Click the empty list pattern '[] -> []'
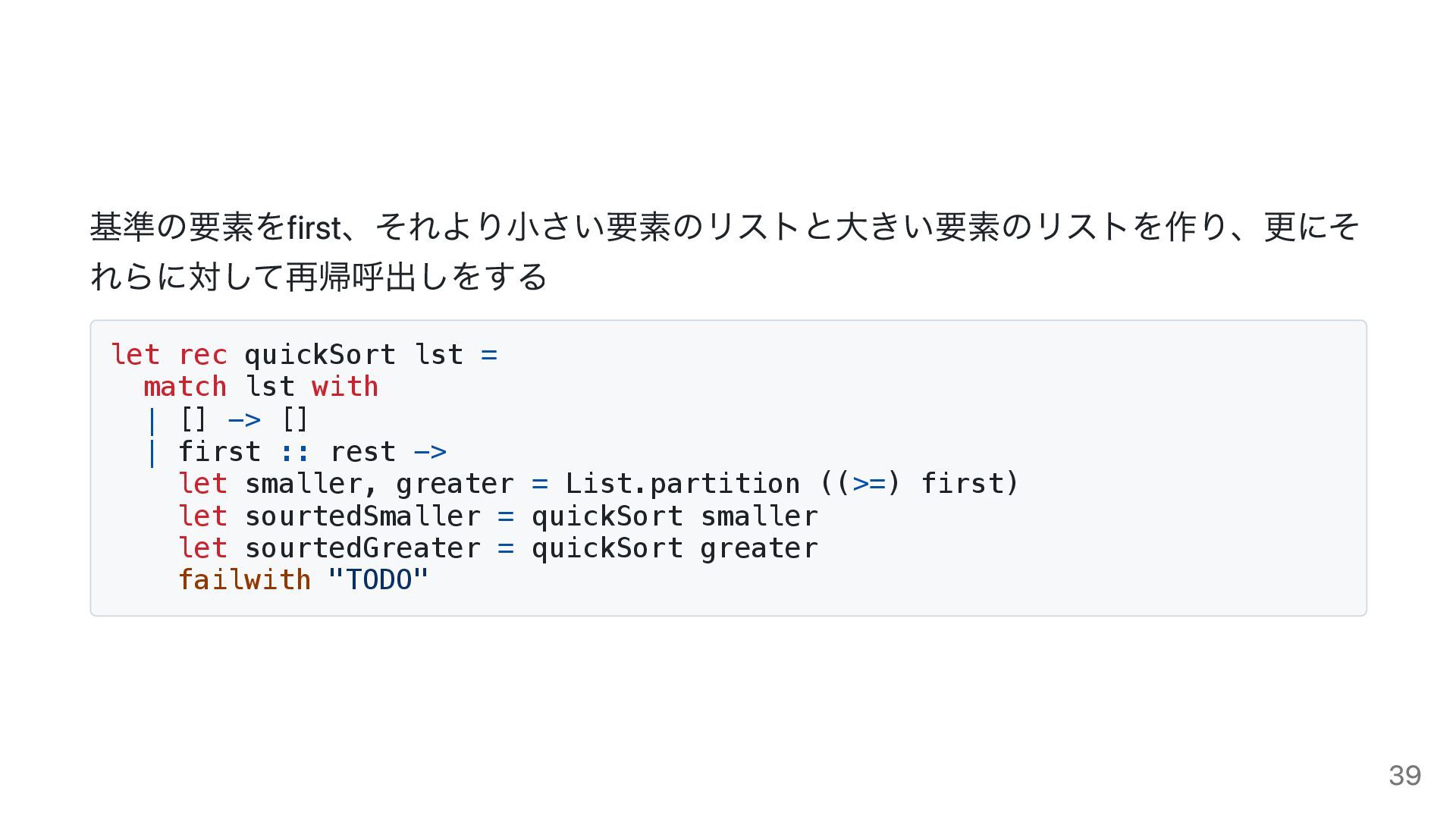The height and width of the screenshot is (819, 1456). 243,419
